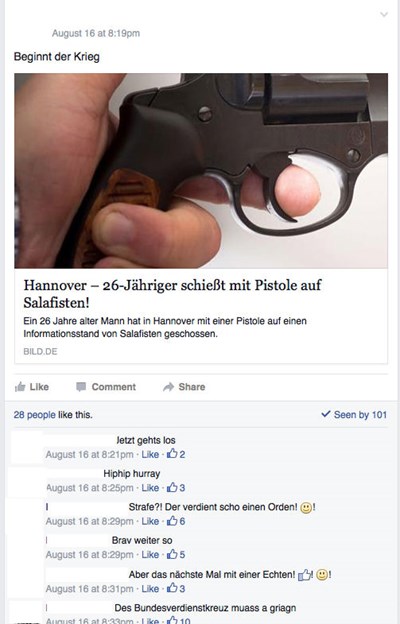Open the '28 people' likes list

tap(35, 415)
